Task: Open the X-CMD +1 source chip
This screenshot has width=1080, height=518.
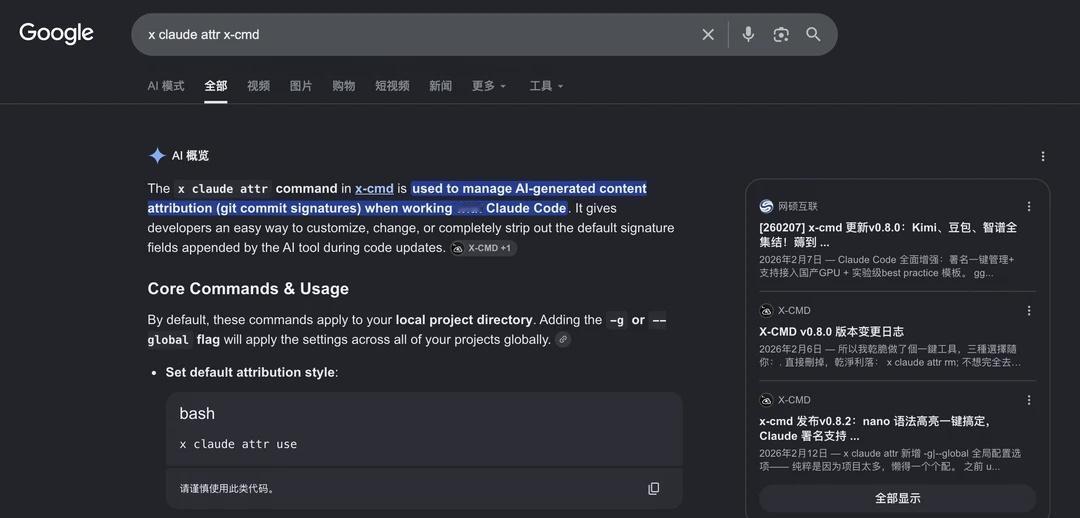Action: coord(483,248)
